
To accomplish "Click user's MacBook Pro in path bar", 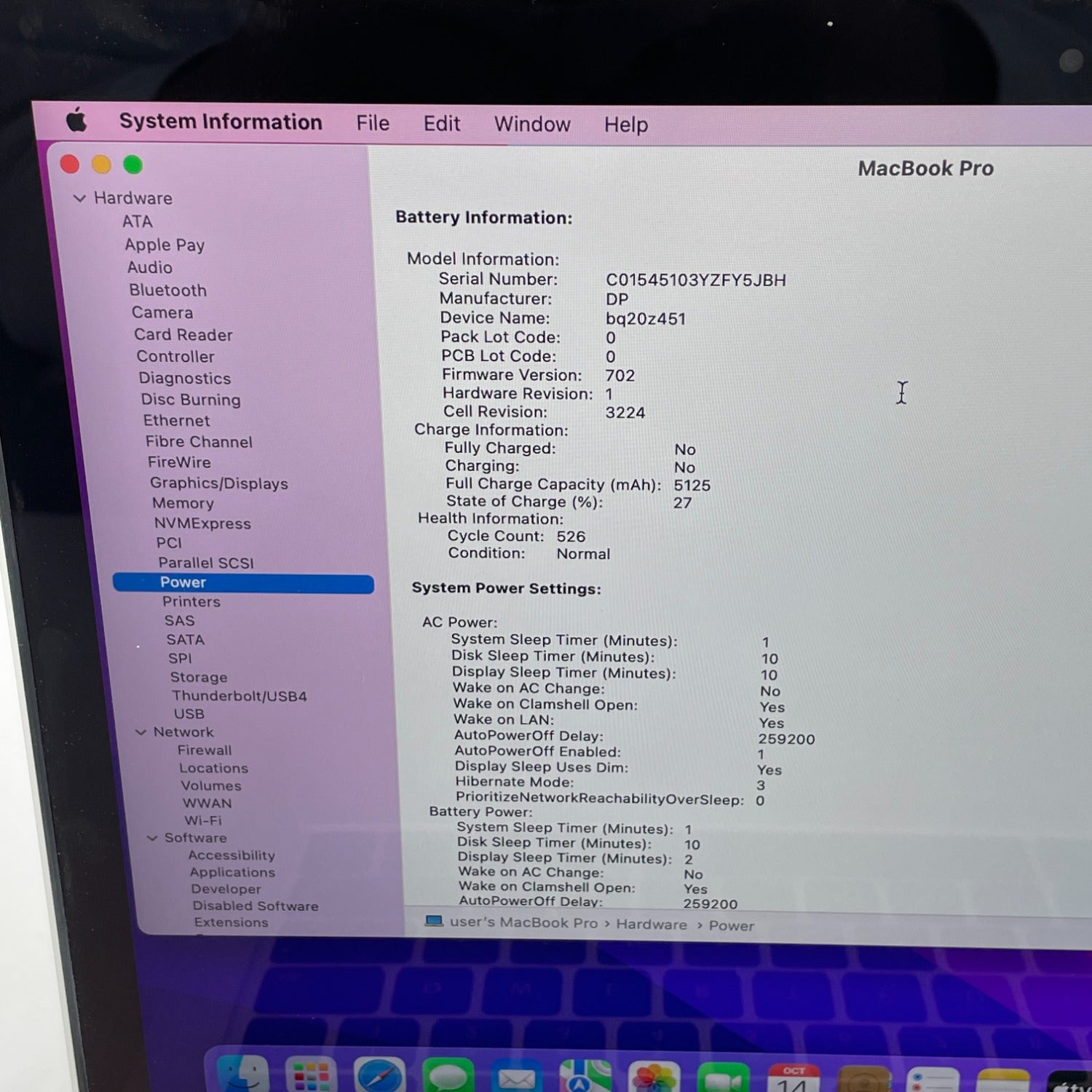I will 523,922.
